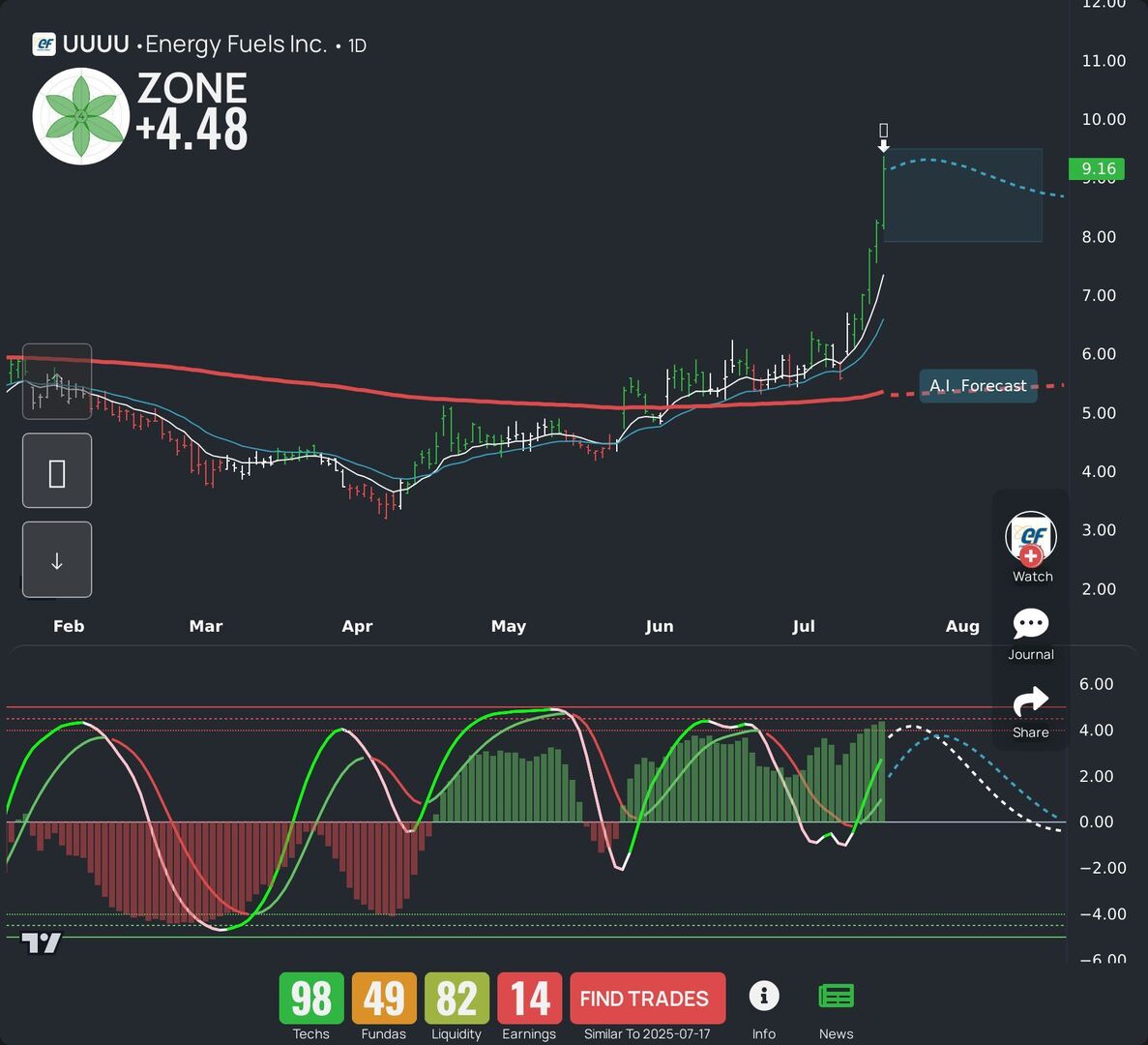The height and width of the screenshot is (1045, 1148).
Task: Click the UUUU ticker symbol text
Action: click(x=96, y=44)
